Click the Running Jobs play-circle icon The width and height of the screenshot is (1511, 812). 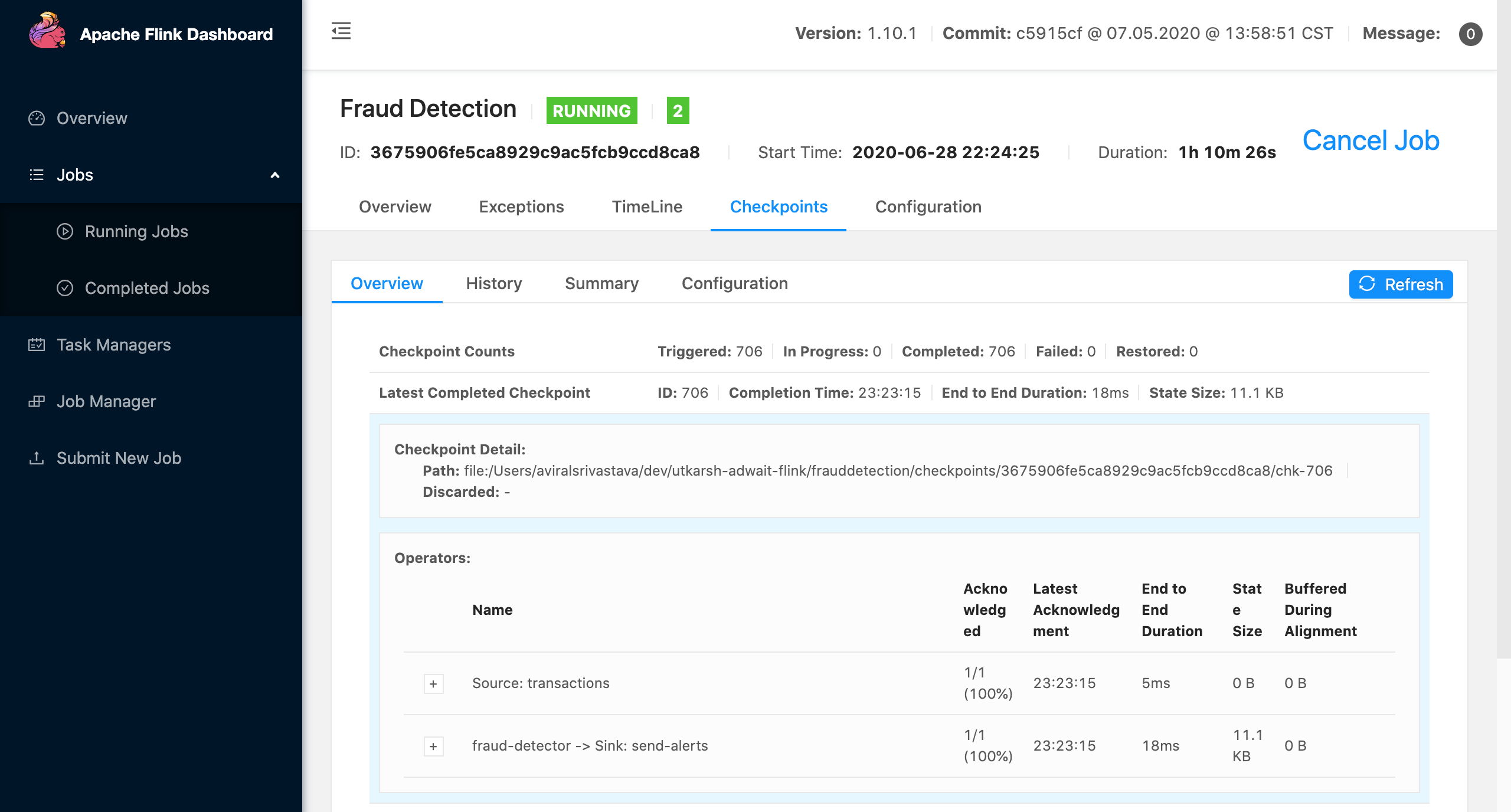tap(65, 231)
